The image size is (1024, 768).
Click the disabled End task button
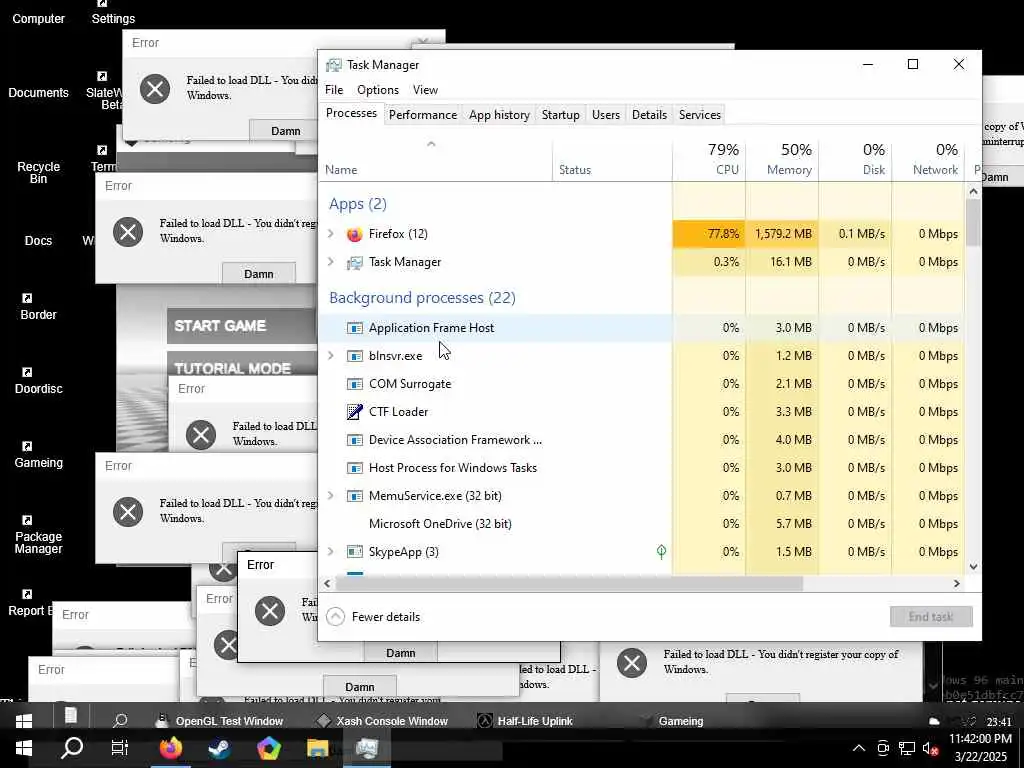pos(931,616)
